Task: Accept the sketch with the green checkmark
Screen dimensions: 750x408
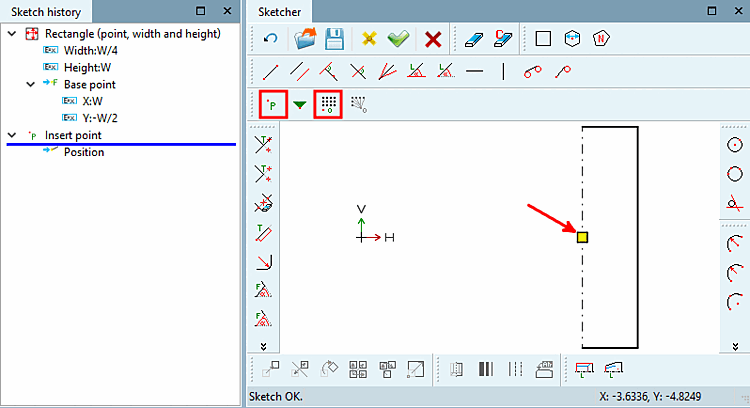Action: (398, 38)
